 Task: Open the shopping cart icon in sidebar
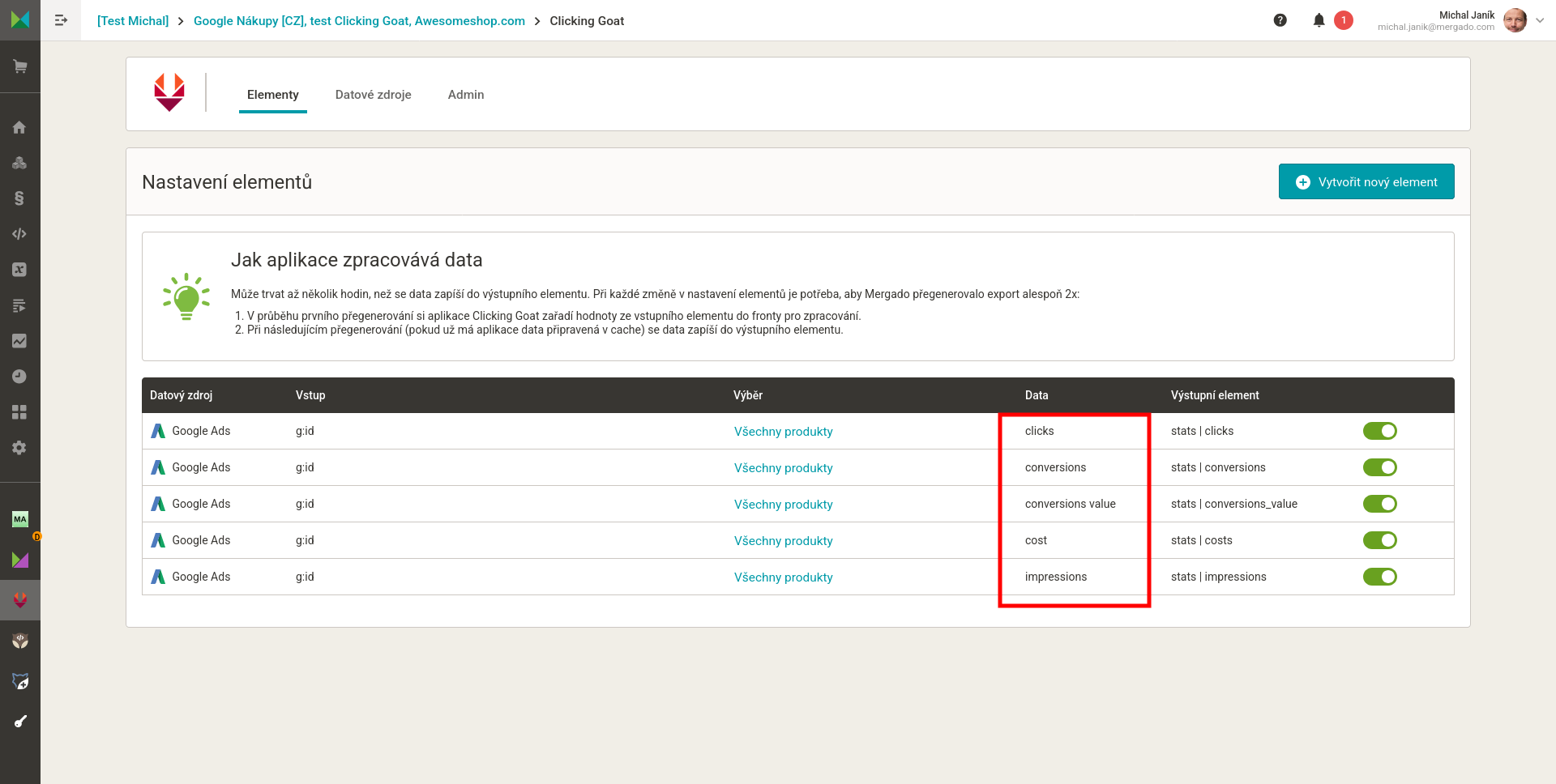tap(20, 66)
